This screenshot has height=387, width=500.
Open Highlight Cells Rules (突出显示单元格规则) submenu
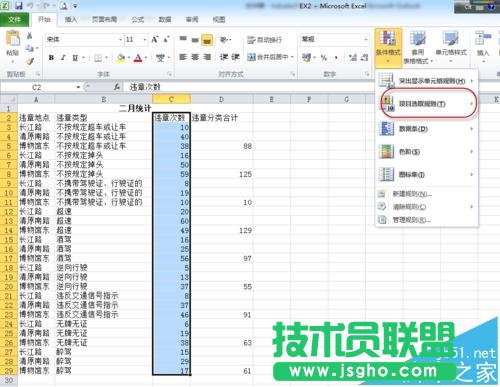click(x=427, y=81)
